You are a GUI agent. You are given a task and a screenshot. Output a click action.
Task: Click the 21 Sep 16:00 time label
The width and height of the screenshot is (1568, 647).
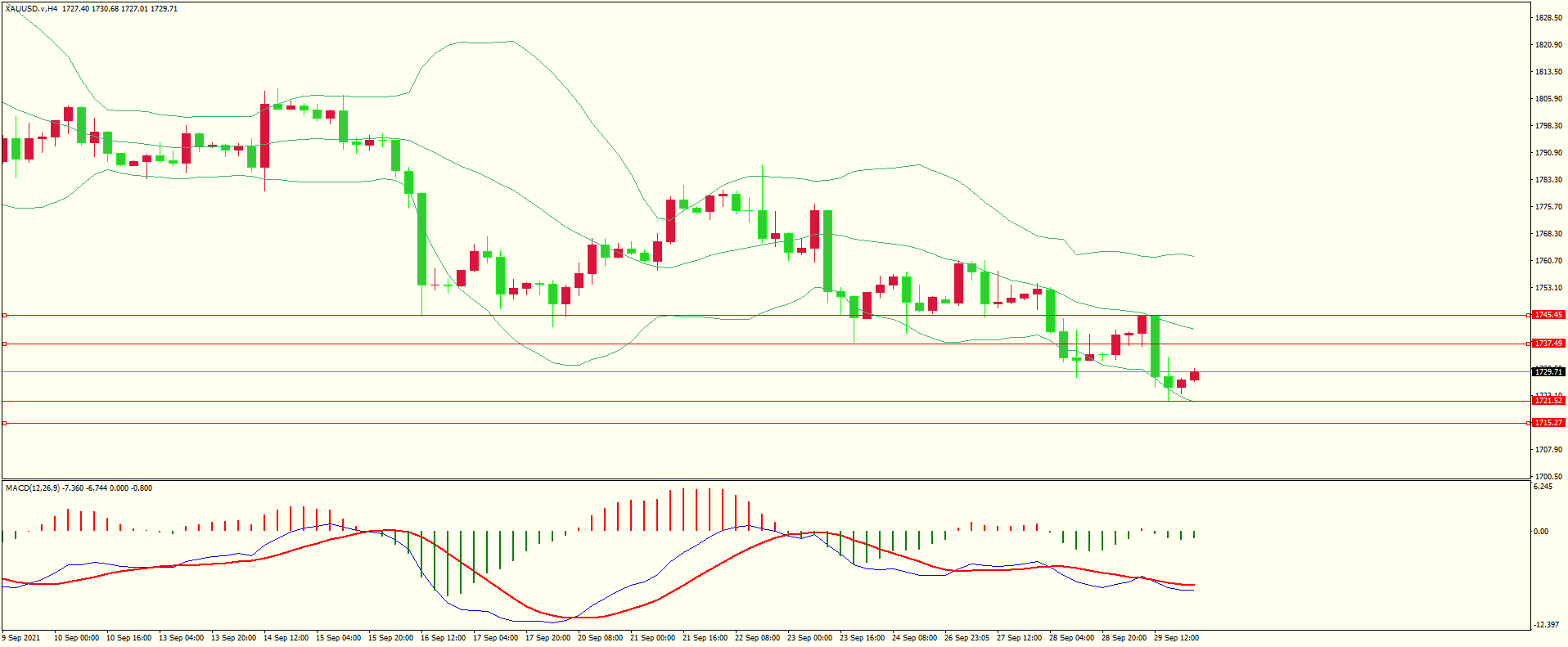coord(705,638)
